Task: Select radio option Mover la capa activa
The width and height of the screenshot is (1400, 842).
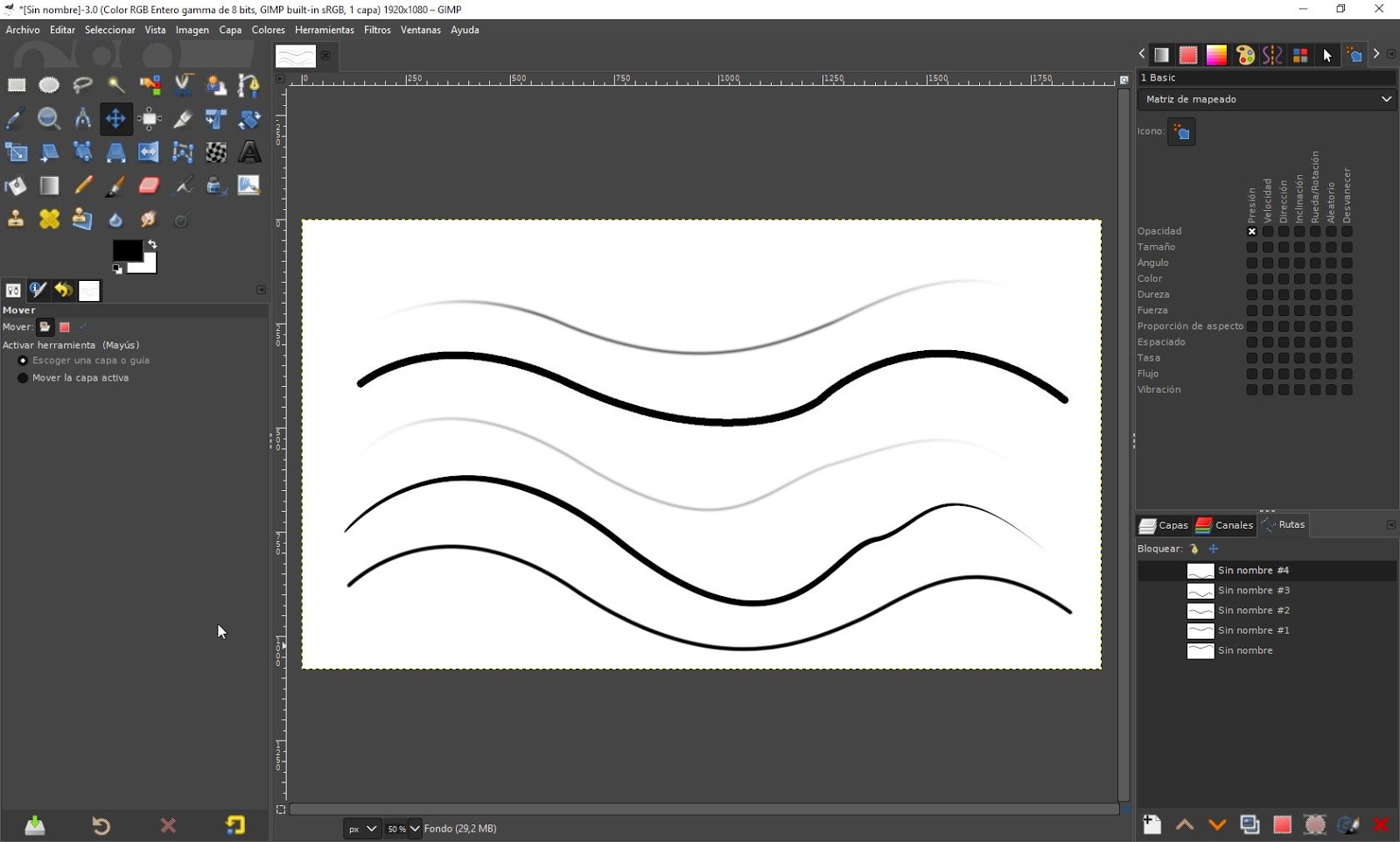Action: click(x=22, y=377)
